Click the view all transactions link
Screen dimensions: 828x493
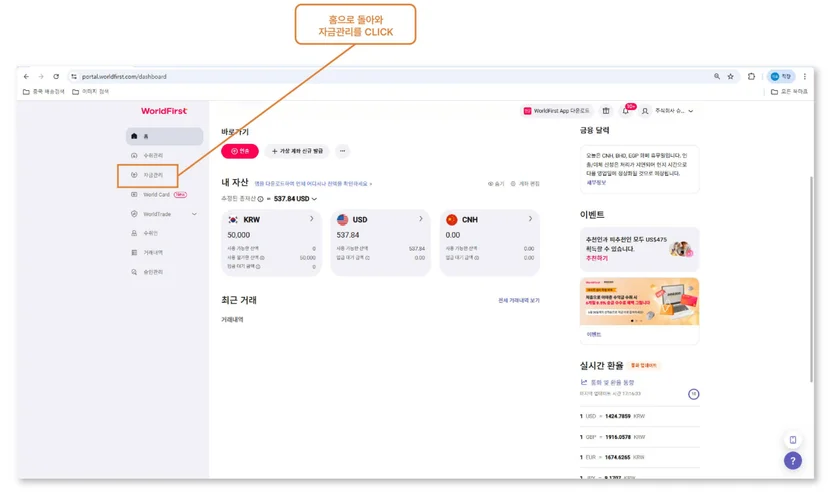(x=519, y=301)
